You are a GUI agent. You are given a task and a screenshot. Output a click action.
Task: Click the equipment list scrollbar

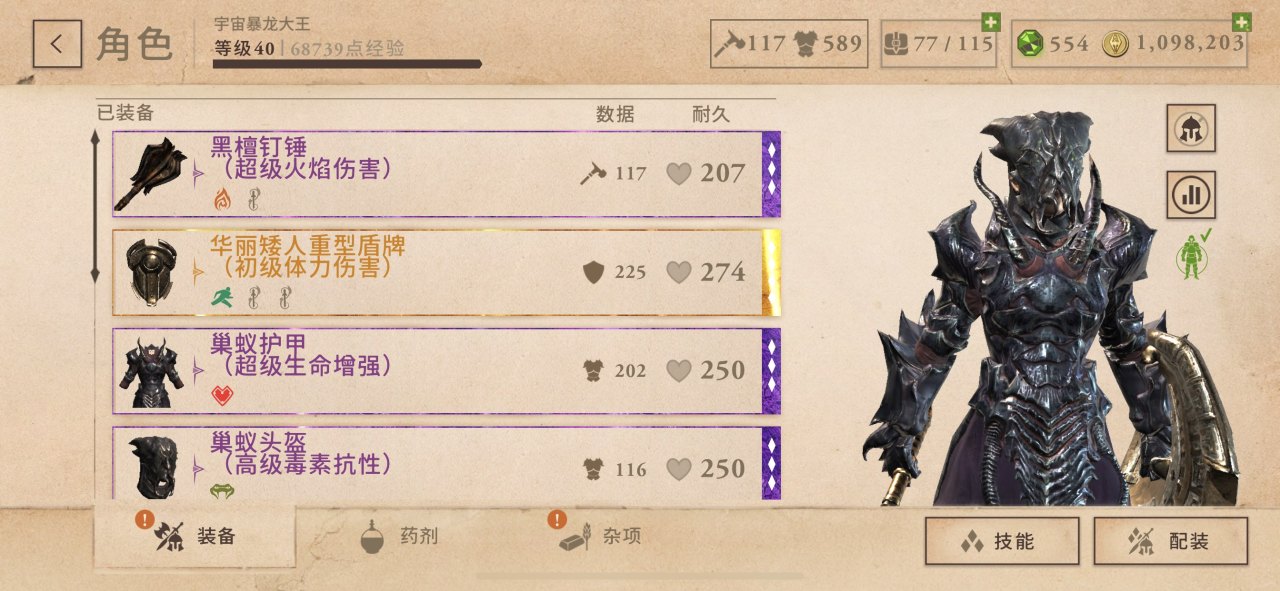coord(96,206)
